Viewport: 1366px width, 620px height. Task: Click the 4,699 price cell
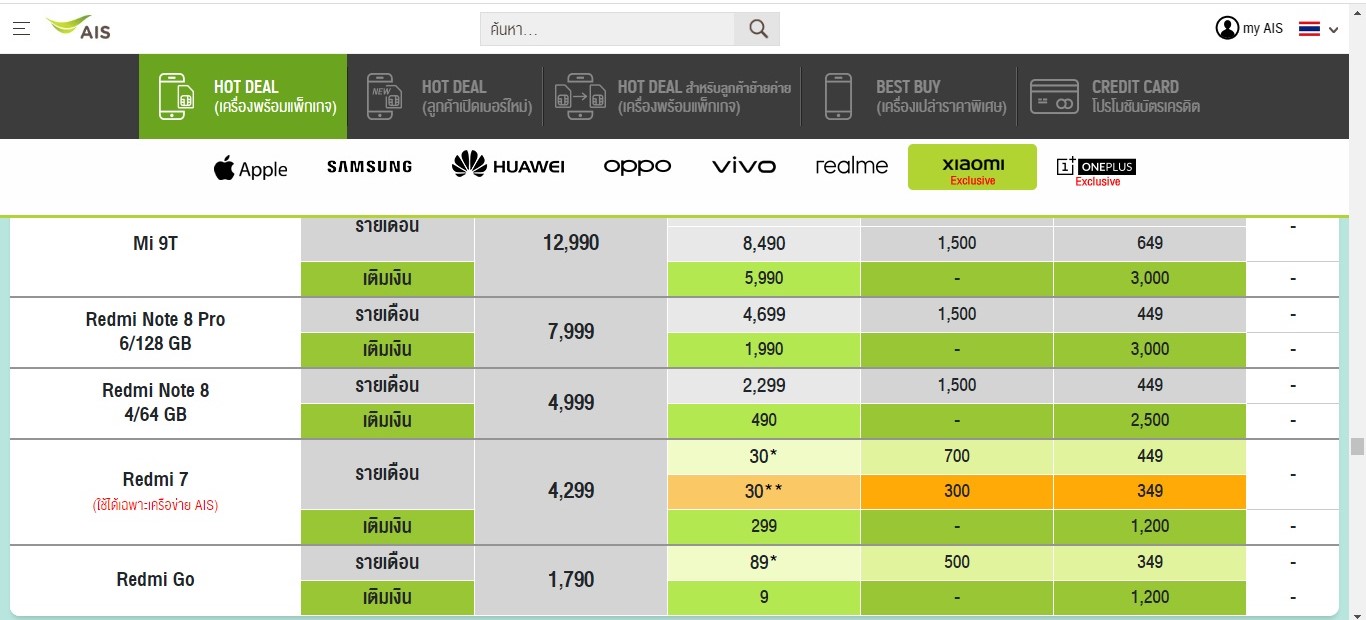pos(764,315)
